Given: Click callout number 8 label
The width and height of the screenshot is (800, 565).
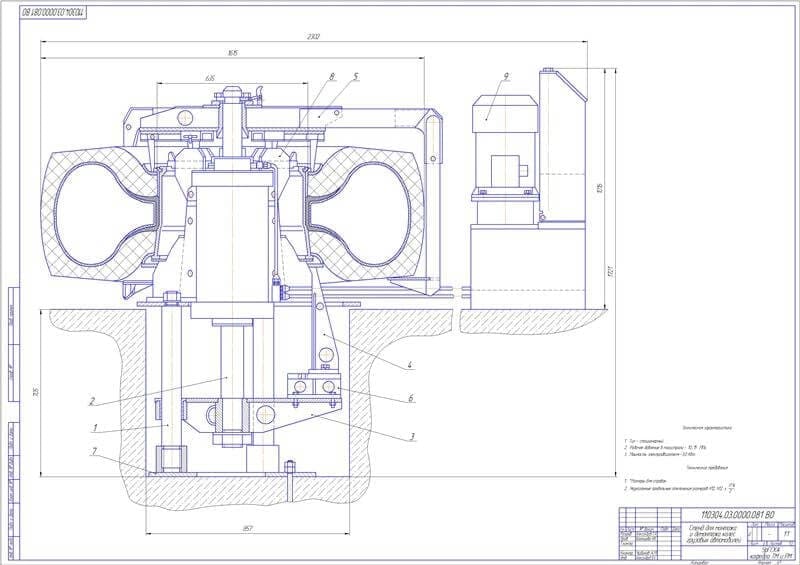Looking at the screenshot, I should click(x=332, y=77).
